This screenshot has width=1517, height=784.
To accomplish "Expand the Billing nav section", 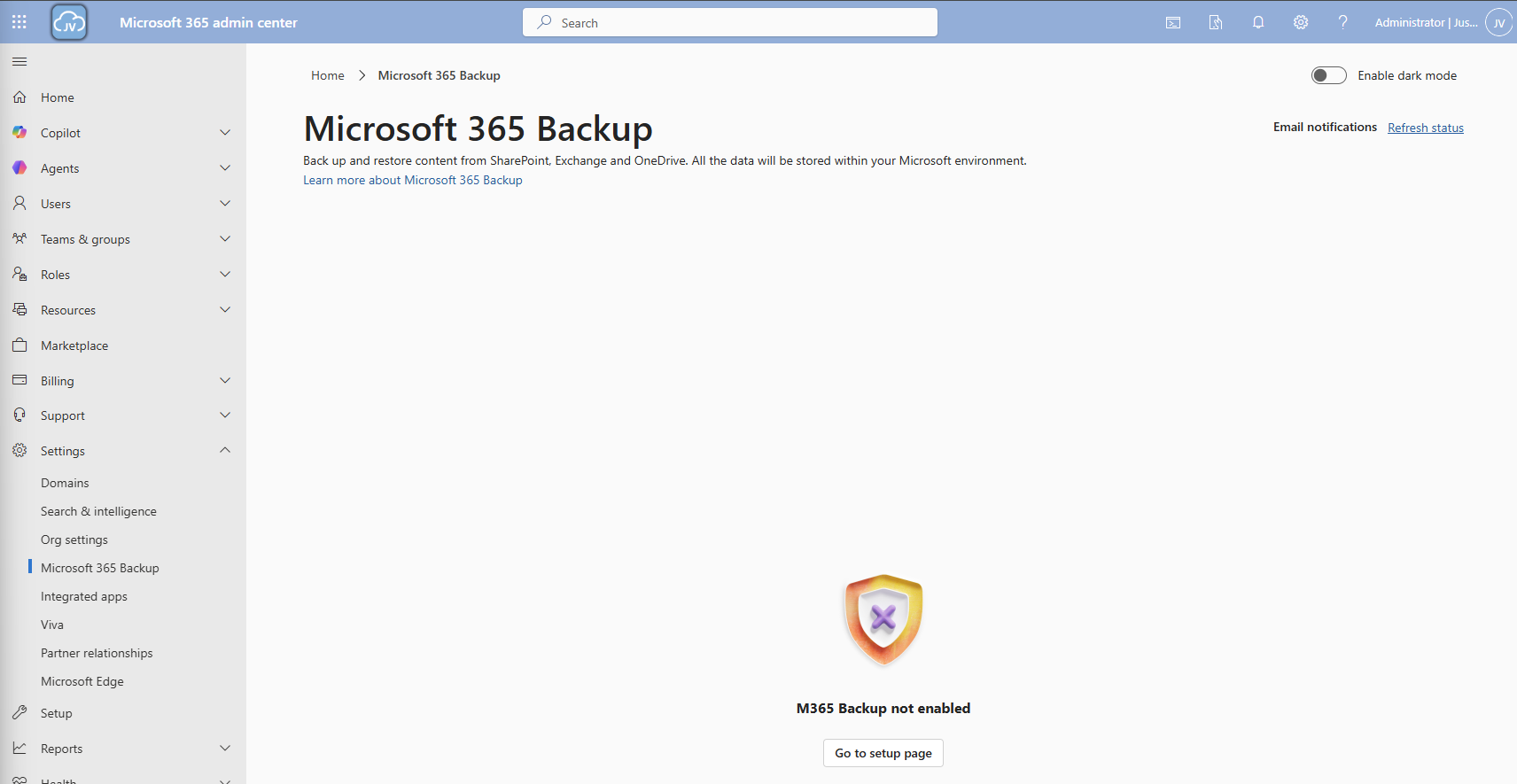I will (x=225, y=381).
